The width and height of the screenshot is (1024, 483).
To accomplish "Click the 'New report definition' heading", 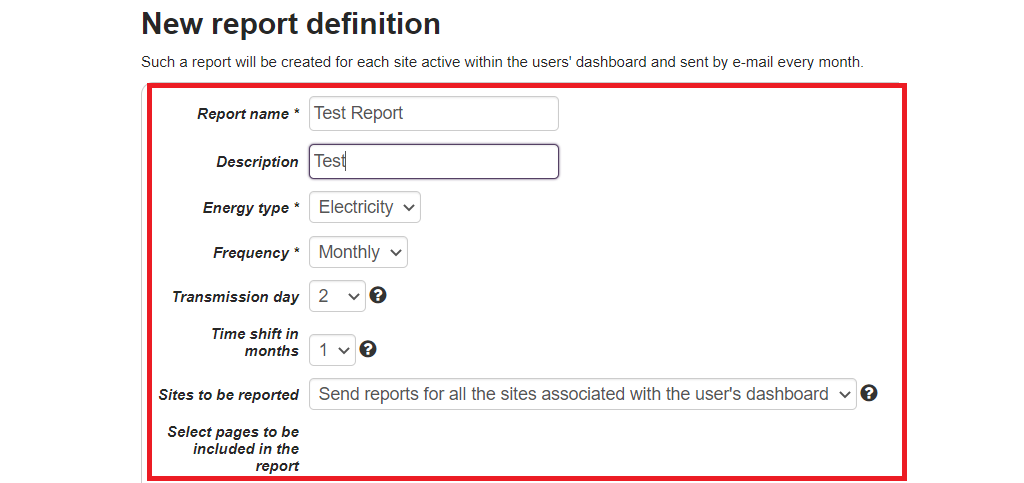I will point(290,23).
